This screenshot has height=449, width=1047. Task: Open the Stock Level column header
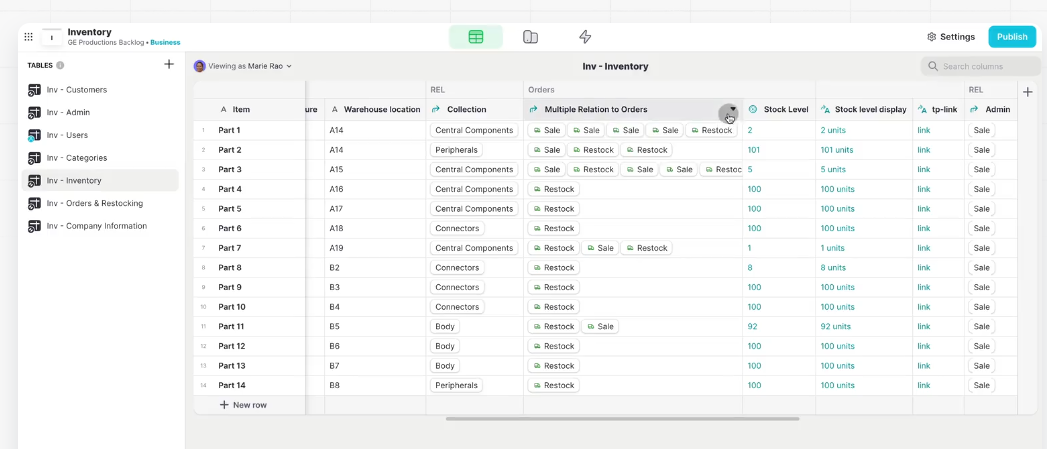779,110
